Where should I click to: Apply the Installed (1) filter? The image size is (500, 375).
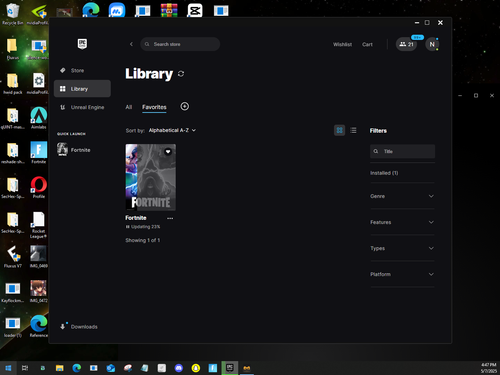[384, 173]
